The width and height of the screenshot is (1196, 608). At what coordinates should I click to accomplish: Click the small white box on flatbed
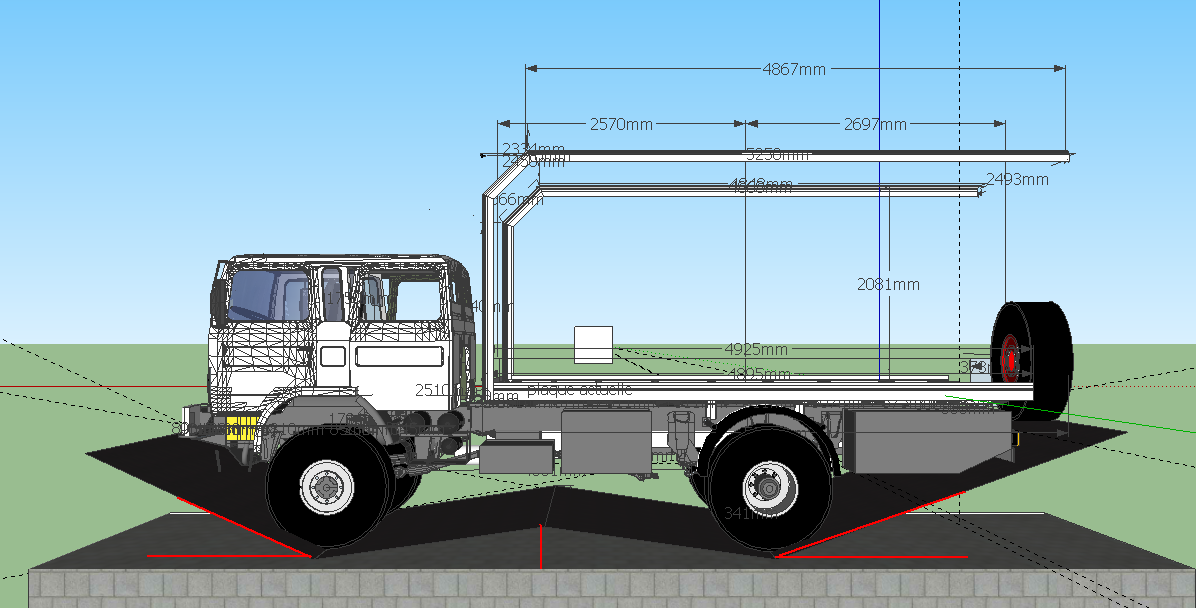(593, 344)
